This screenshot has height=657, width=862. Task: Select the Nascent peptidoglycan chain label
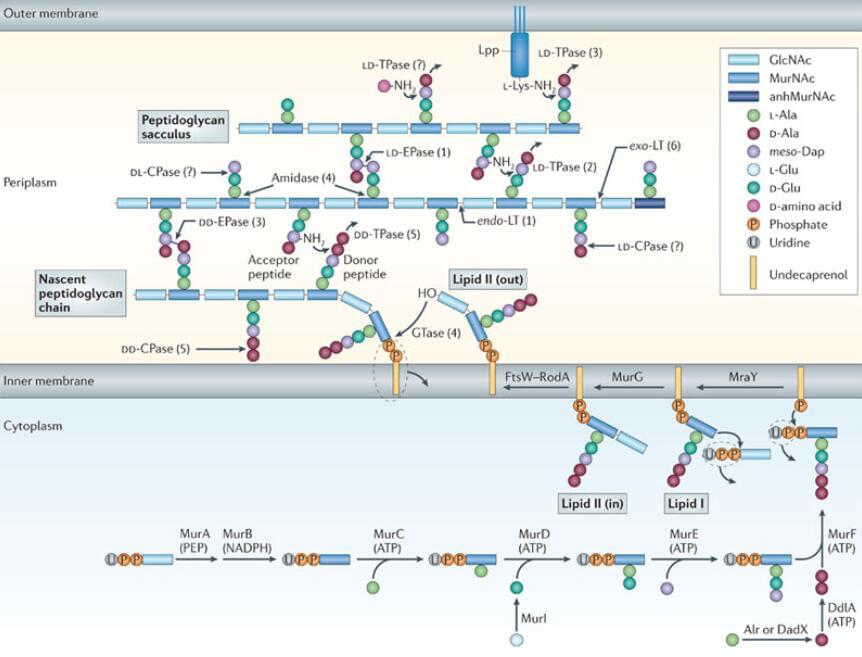(80, 291)
